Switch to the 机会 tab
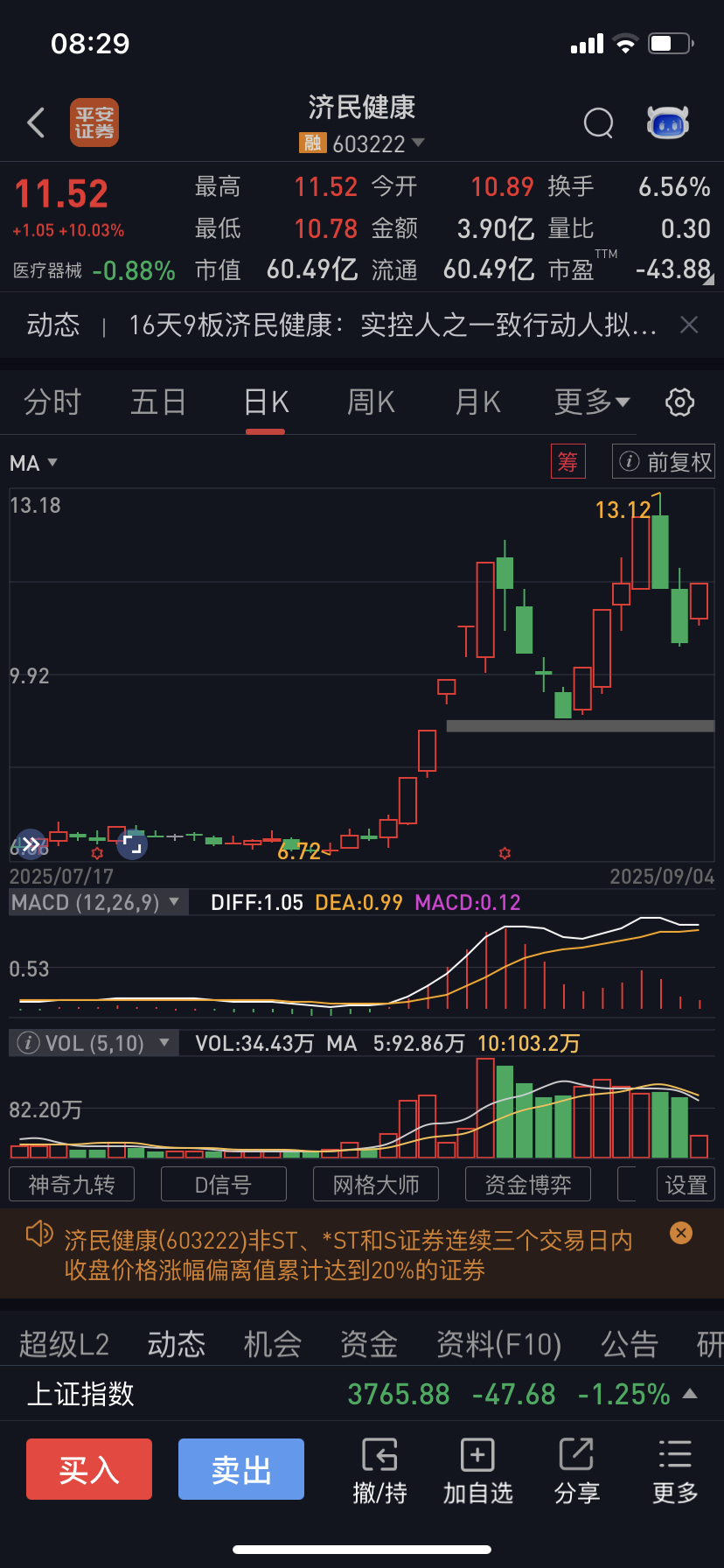Image resolution: width=724 pixels, height=1568 pixels. point(273,1344)
